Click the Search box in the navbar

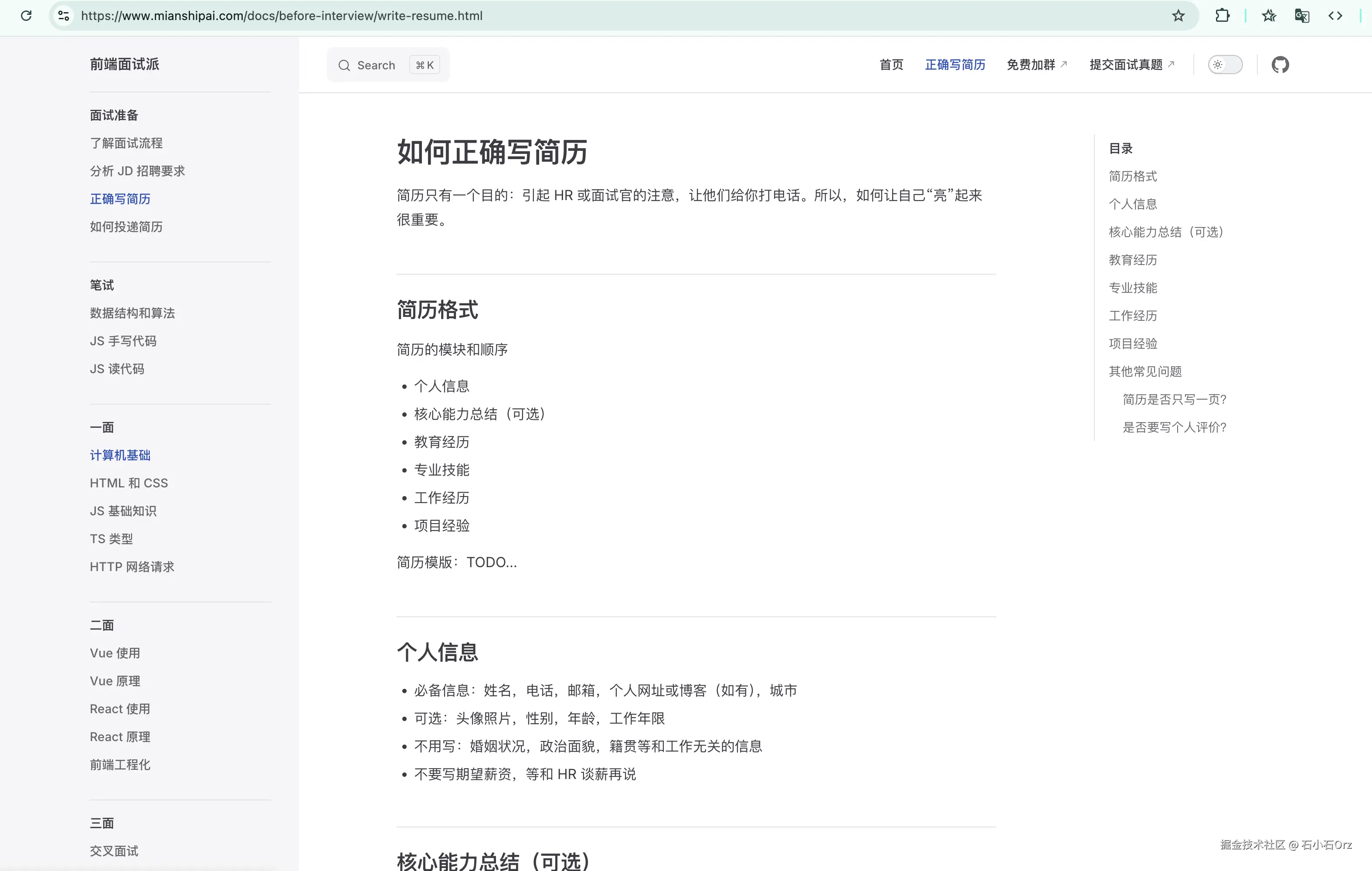click(387, 65)
